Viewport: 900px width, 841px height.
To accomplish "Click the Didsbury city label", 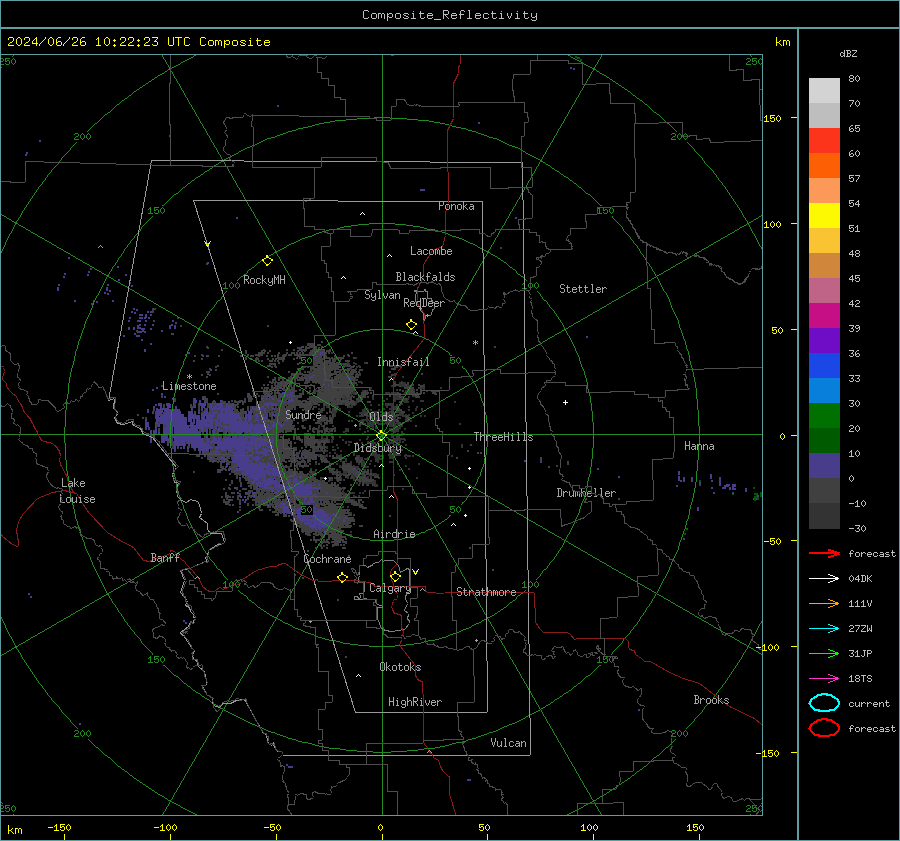I will click(378, 448).
